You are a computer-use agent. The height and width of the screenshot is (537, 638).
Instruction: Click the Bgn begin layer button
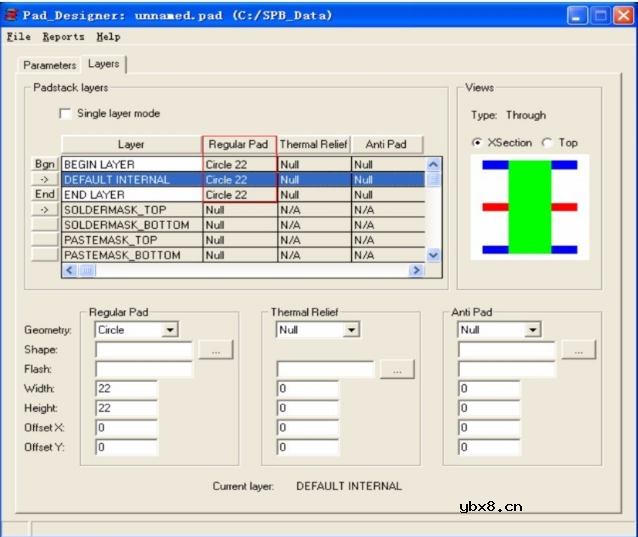pos(45,164)
